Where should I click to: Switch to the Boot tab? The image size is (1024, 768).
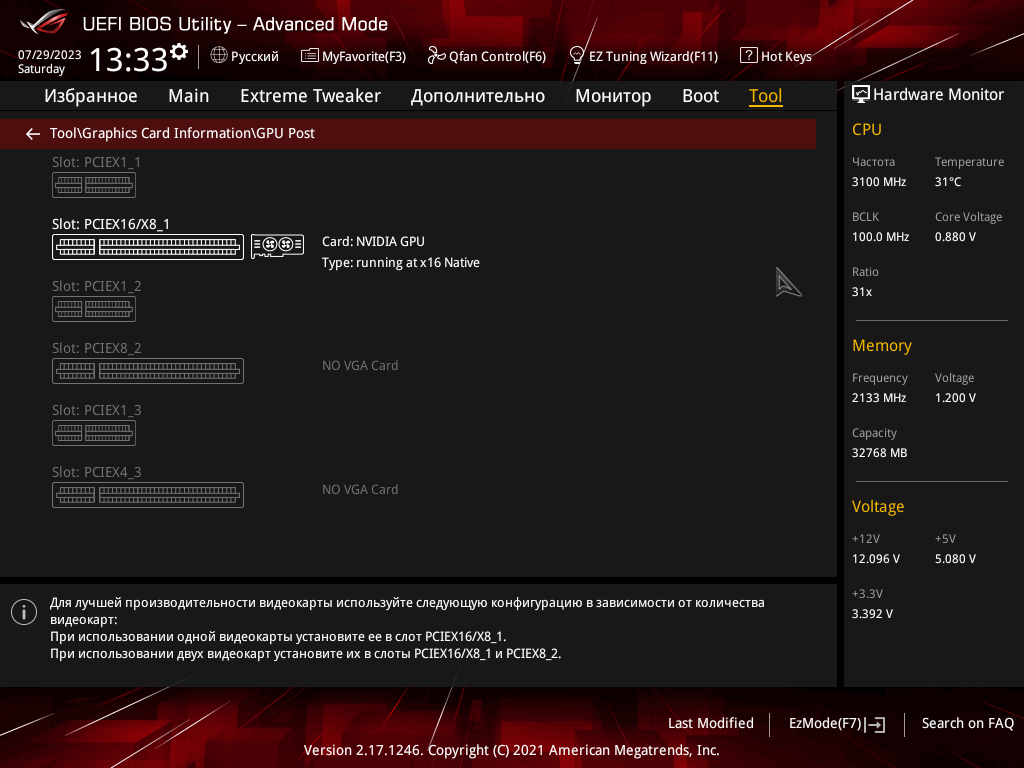[701, 96]
